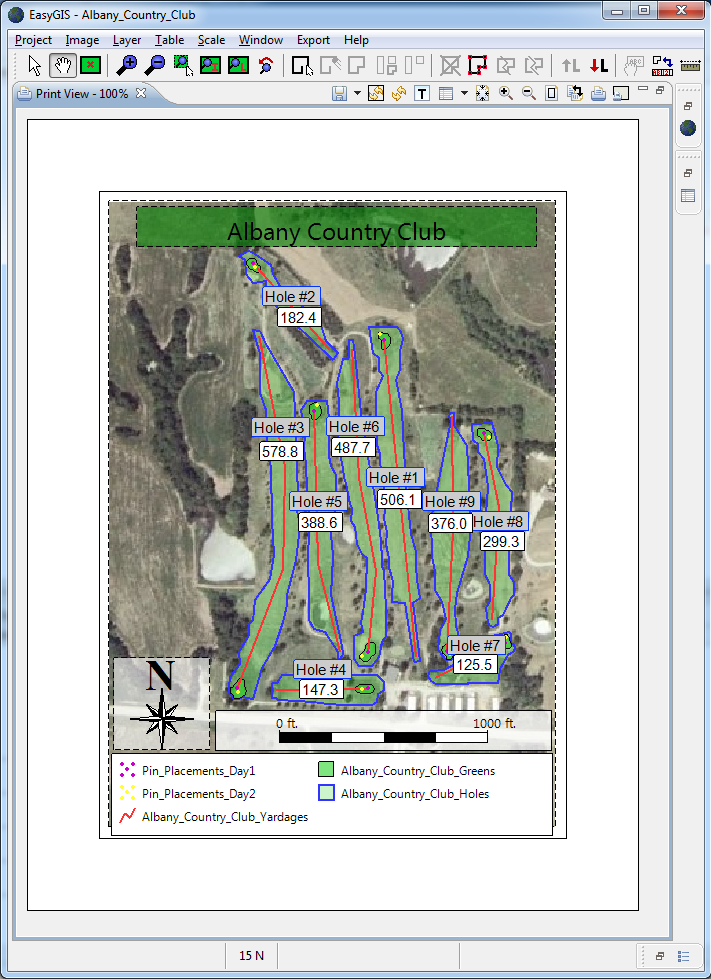Select the arrow pointer tool
Viewport: 711px width, 979px height.
point(35,64)
